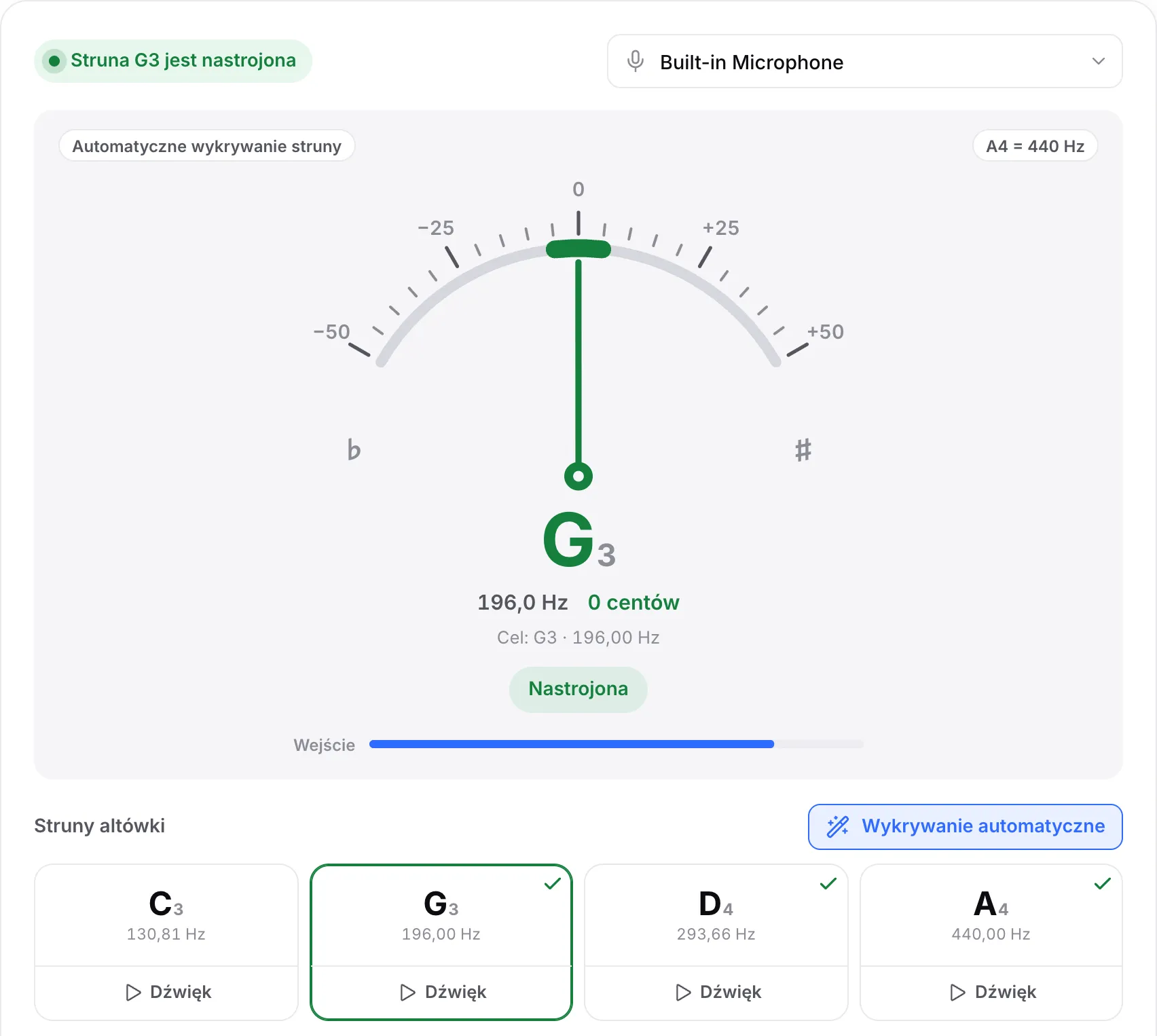Play the Dźwięk reference tone for A4
The width and height of the screenshot is (1157, 1036).
tap(991, 993)
